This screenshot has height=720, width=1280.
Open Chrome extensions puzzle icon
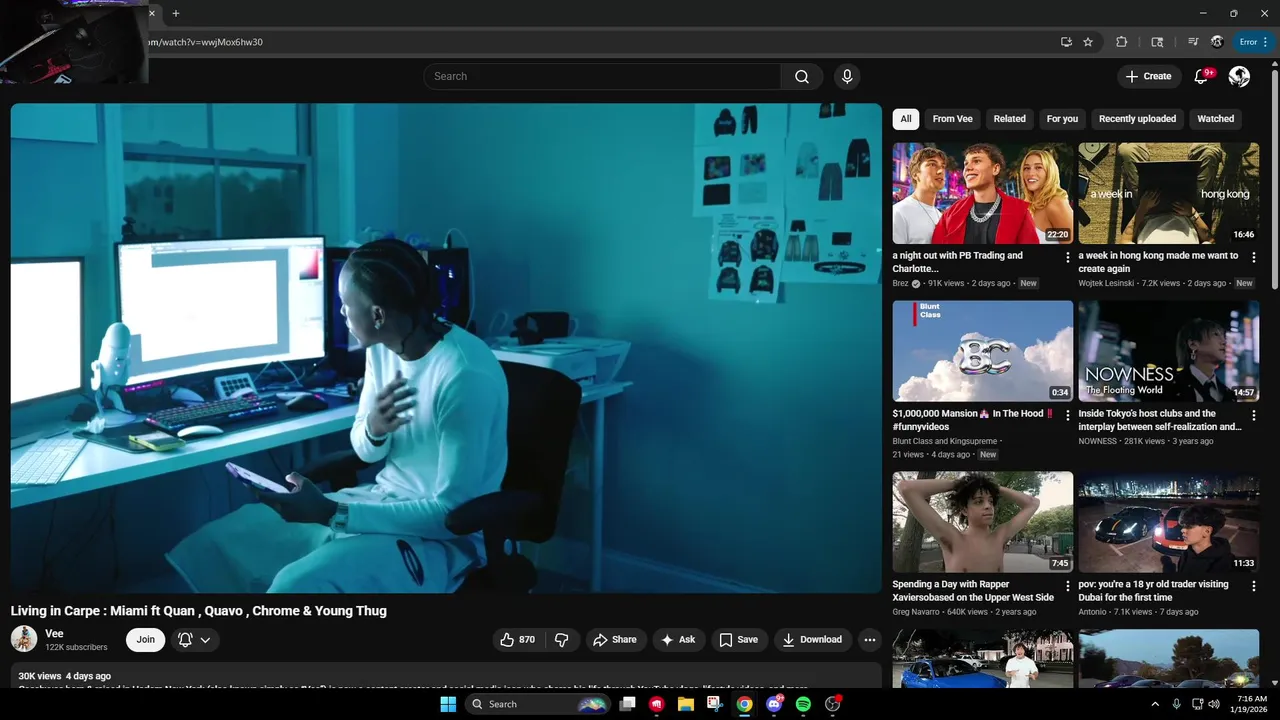click(1121, 42)
